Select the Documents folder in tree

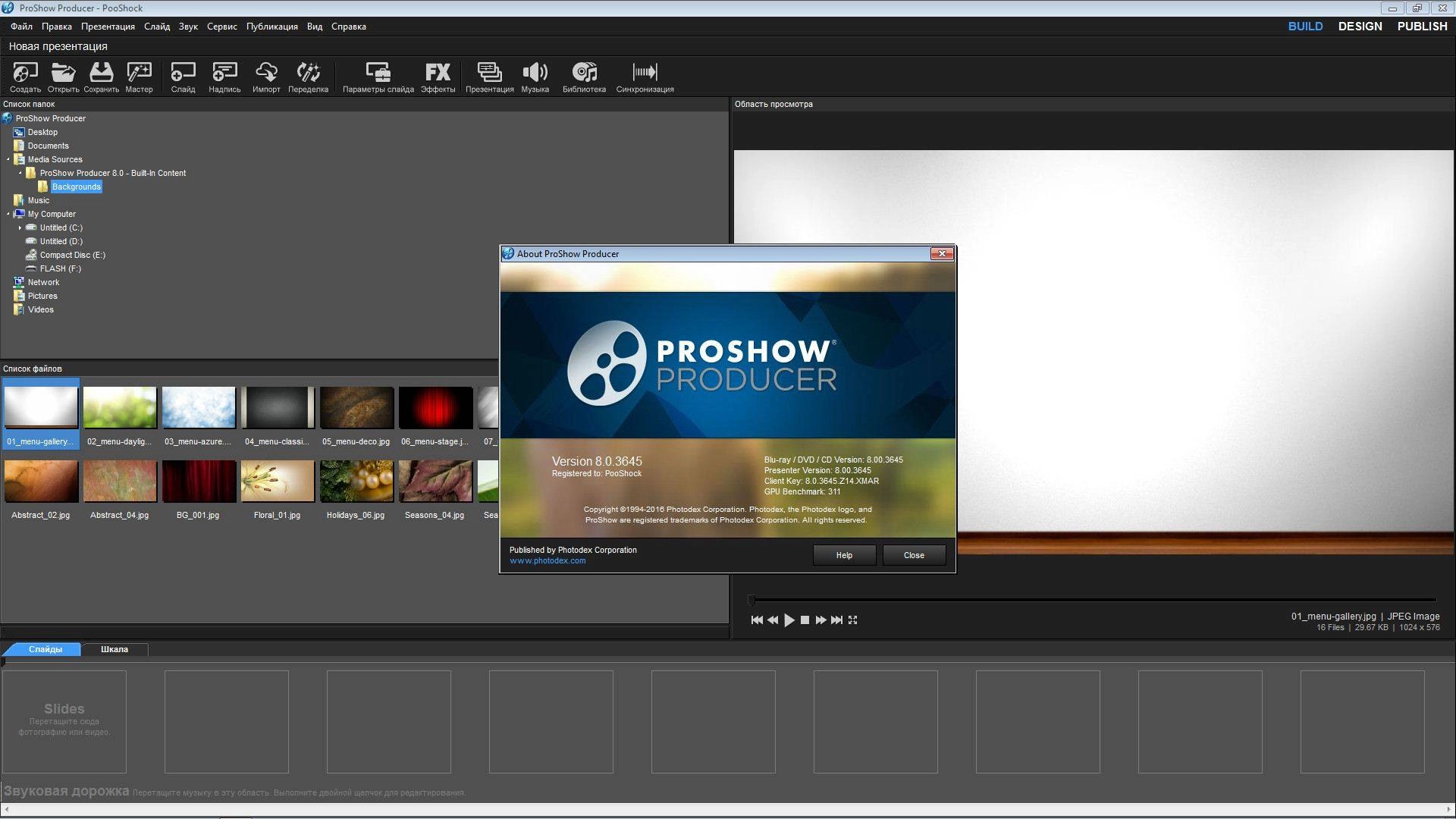click(x=48, y=146)
